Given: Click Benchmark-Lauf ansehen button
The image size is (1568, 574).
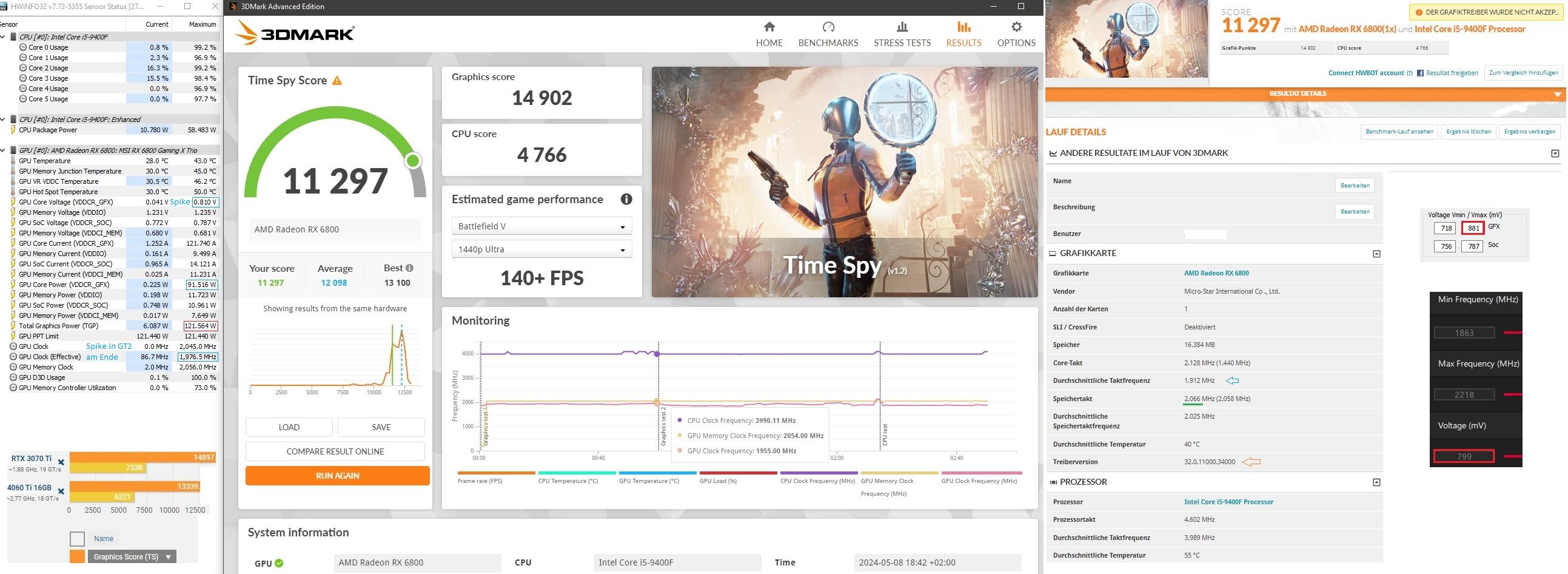Looking at the screenshot, I should pos(1399,131).
